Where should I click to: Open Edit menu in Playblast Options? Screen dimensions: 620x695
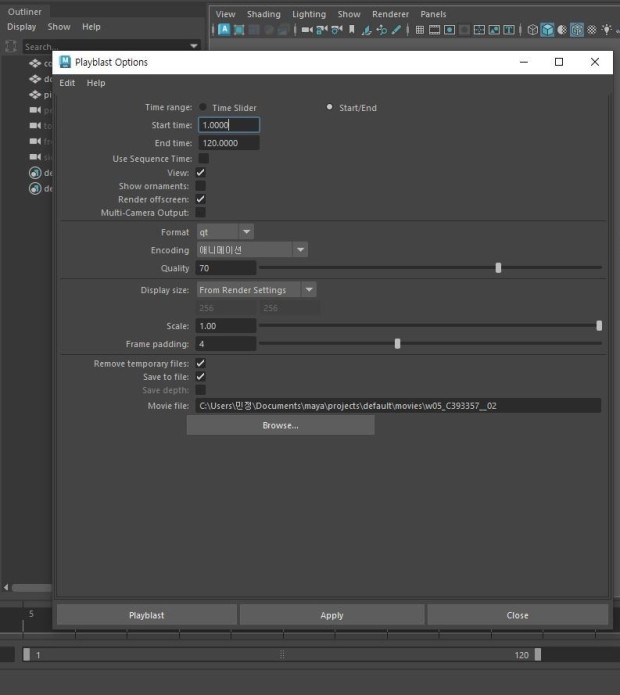point(67,83)
